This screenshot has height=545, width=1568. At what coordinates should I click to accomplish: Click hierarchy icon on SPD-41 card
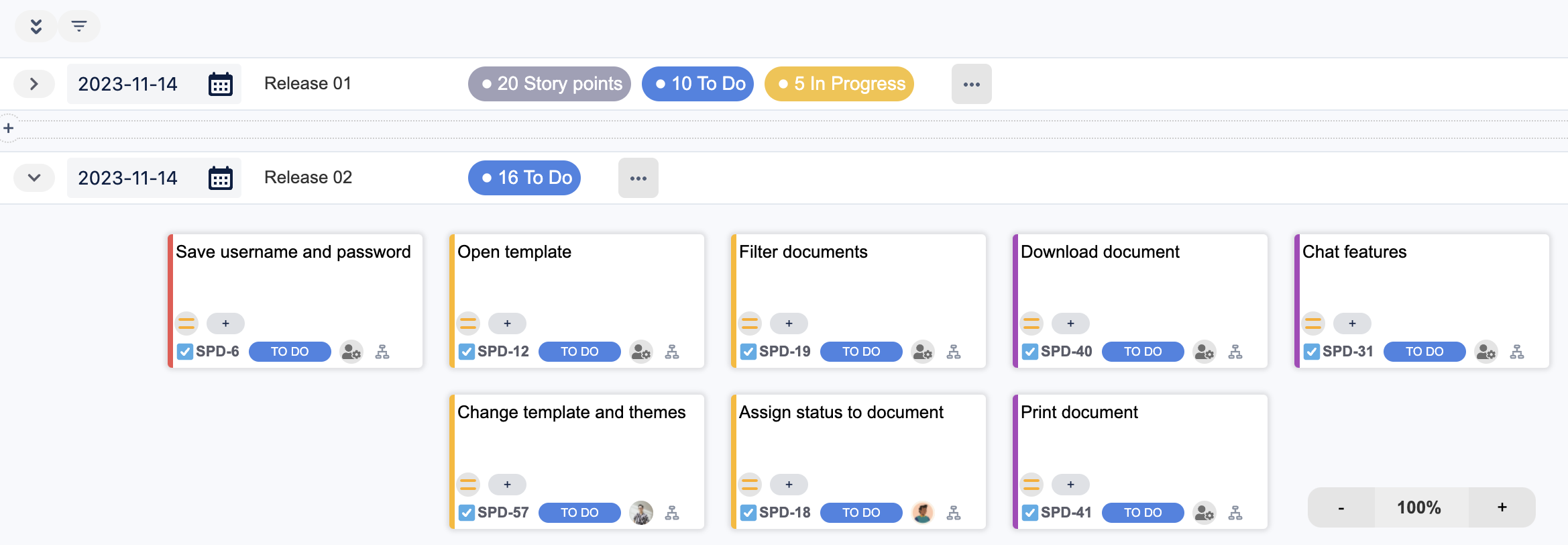point(1235,513)
